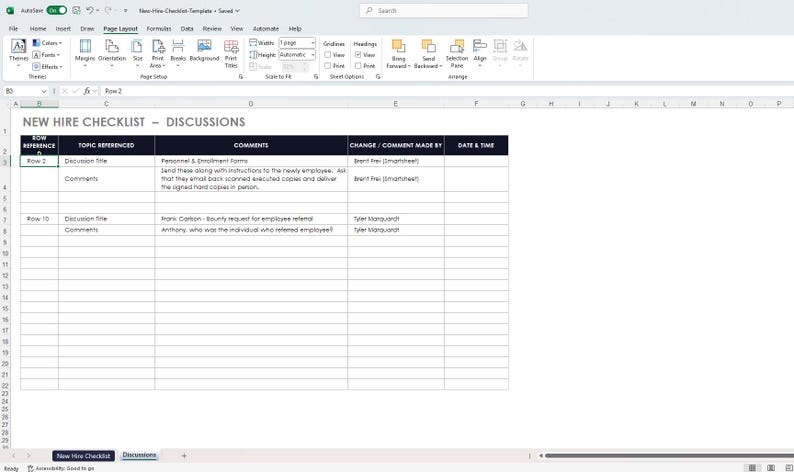
Task: Click the formula bar showing Row 2
Action: (x=446, y=91)
